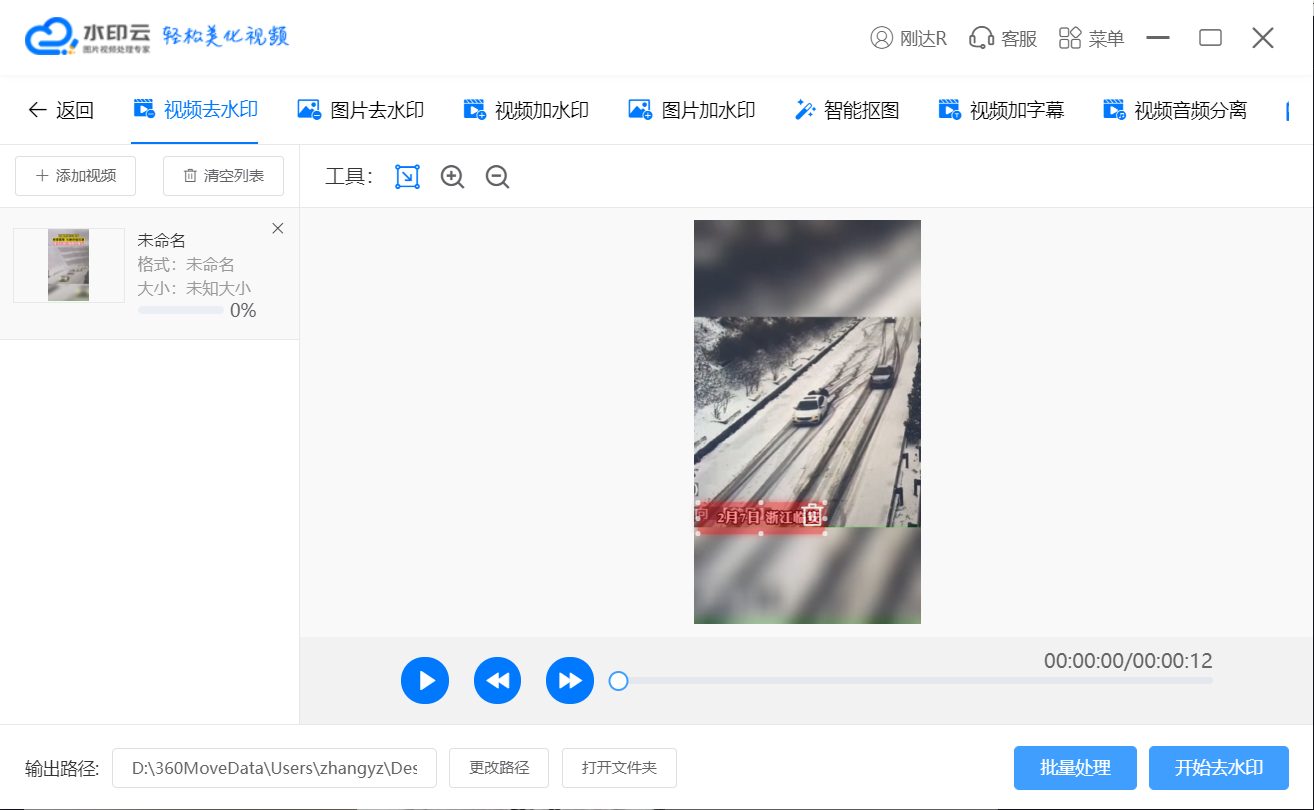Switch to the 视频加水印 tab
Viewport: 1314px width, 810px height.
[x=526, y=110]
